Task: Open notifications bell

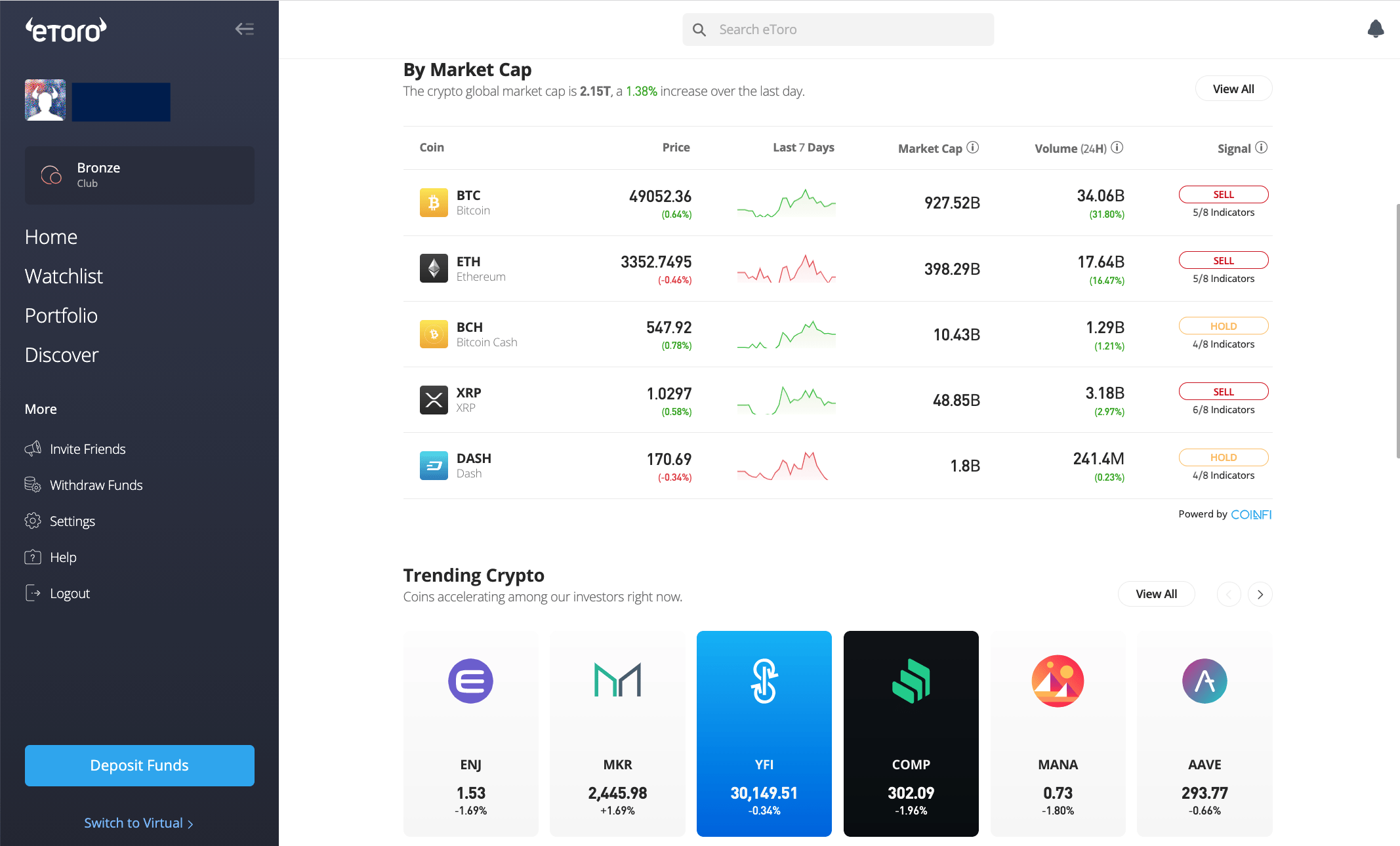Action: [1375, 29]
